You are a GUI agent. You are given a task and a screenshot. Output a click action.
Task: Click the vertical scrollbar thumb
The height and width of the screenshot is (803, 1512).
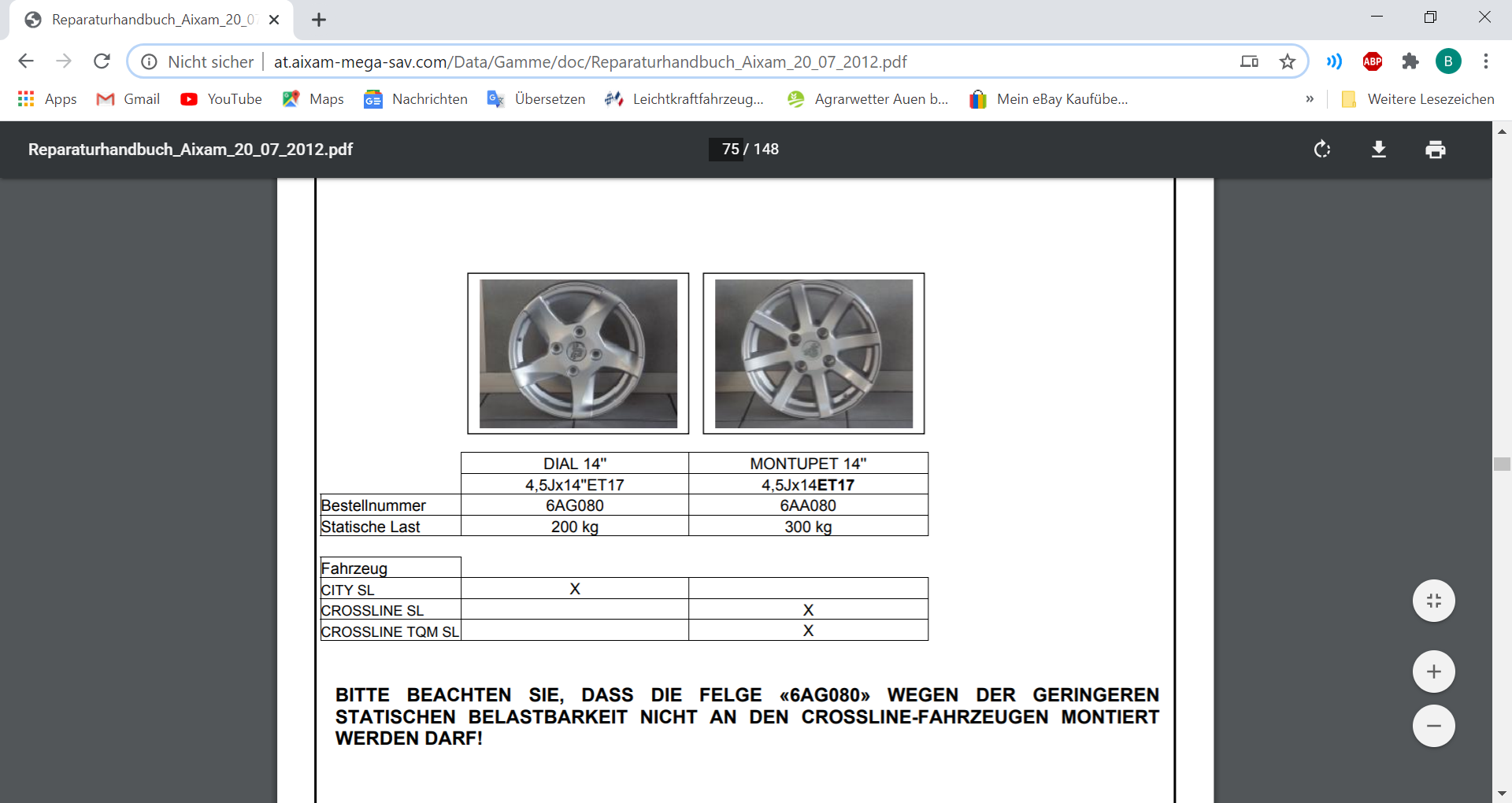[1502, 464]
